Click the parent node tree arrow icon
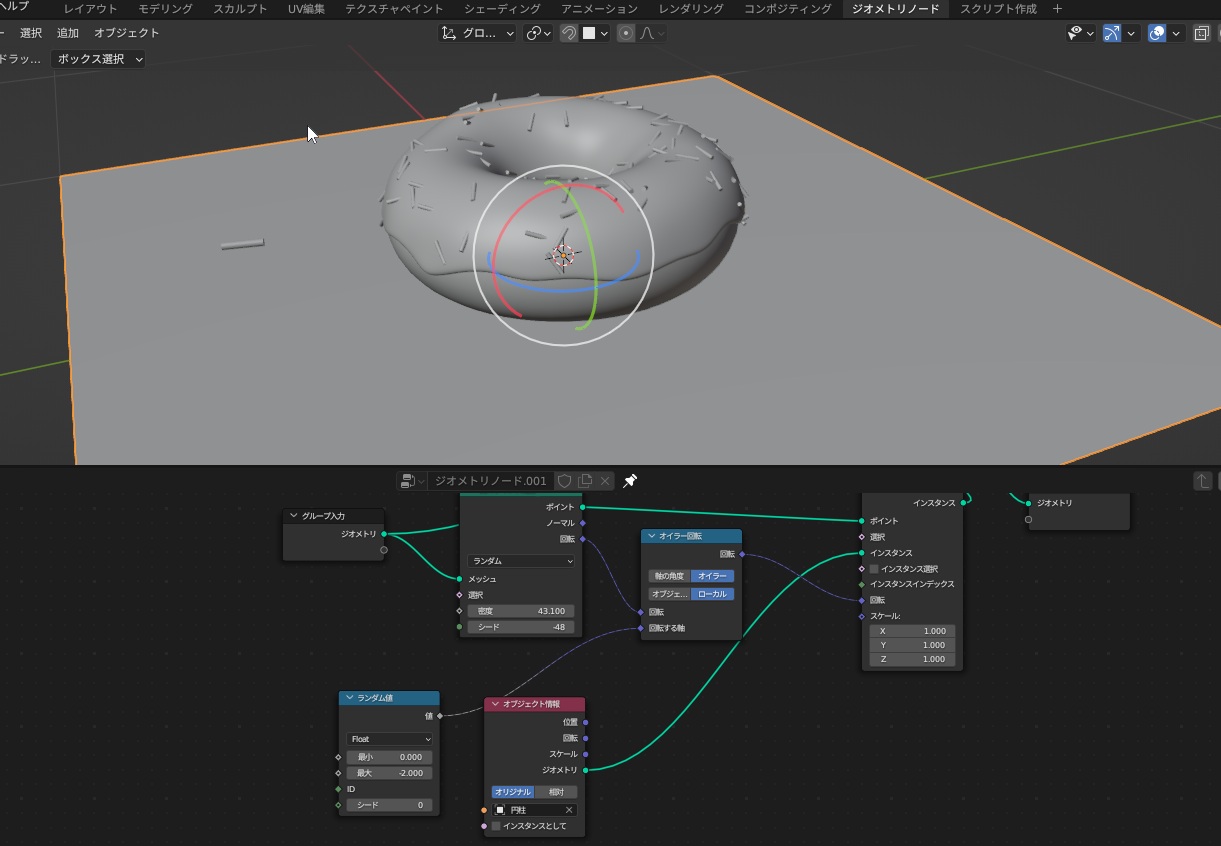The height and width of the screenshot is (846, 1221). 1203,481
